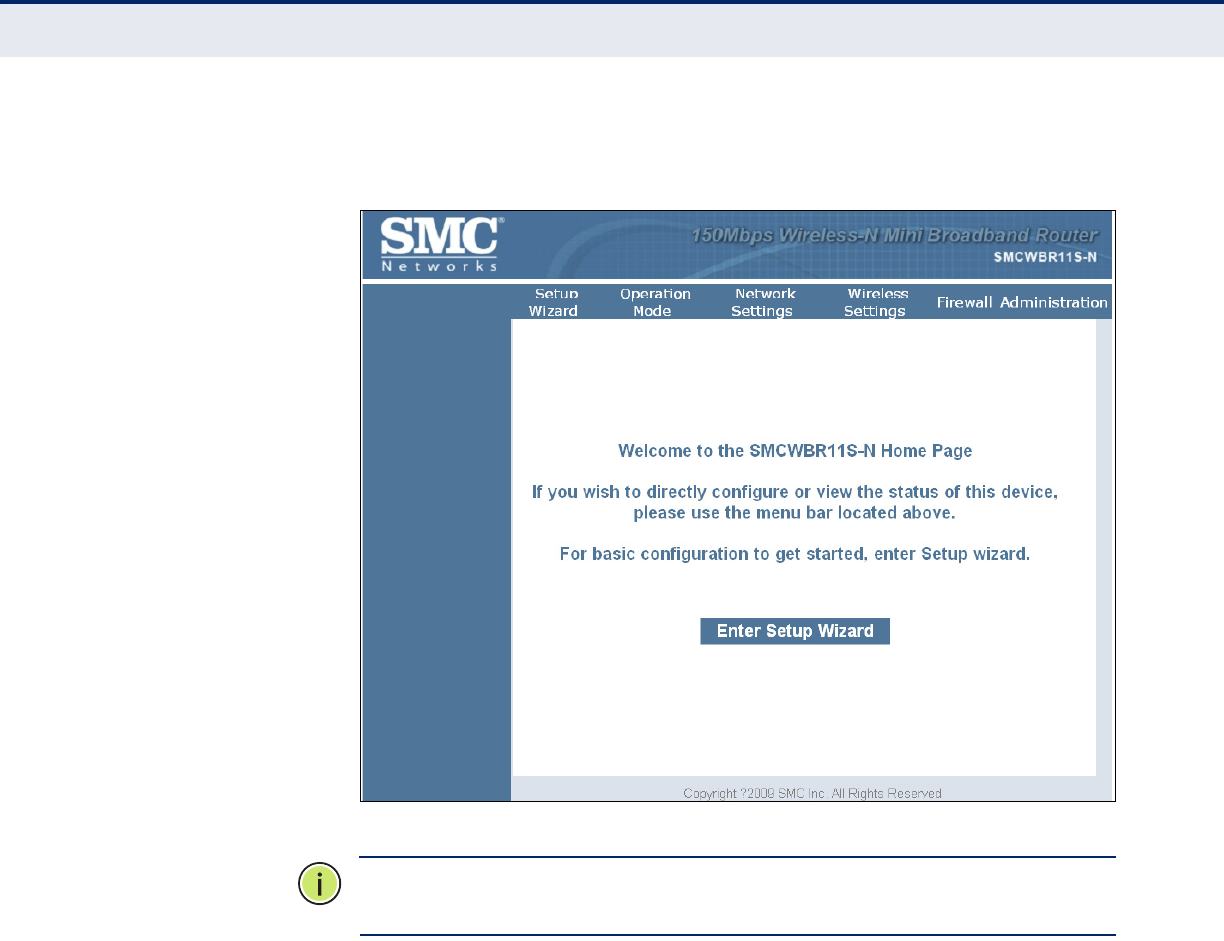Open the Wireless Settings menu

pyautogui.click(x=876, y=302)
